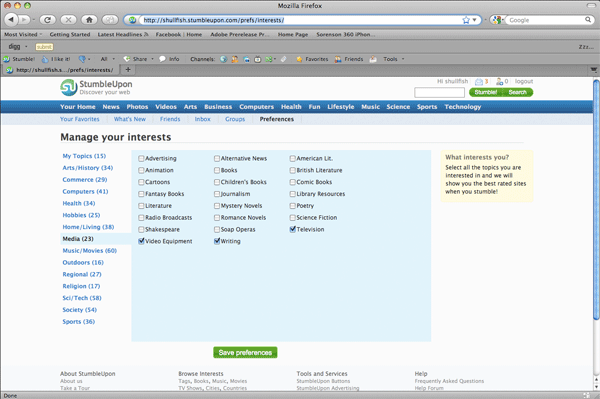Open the All topics dropdown in toolbar
This screenshot has width=600, height=399.
click(113, 59)
